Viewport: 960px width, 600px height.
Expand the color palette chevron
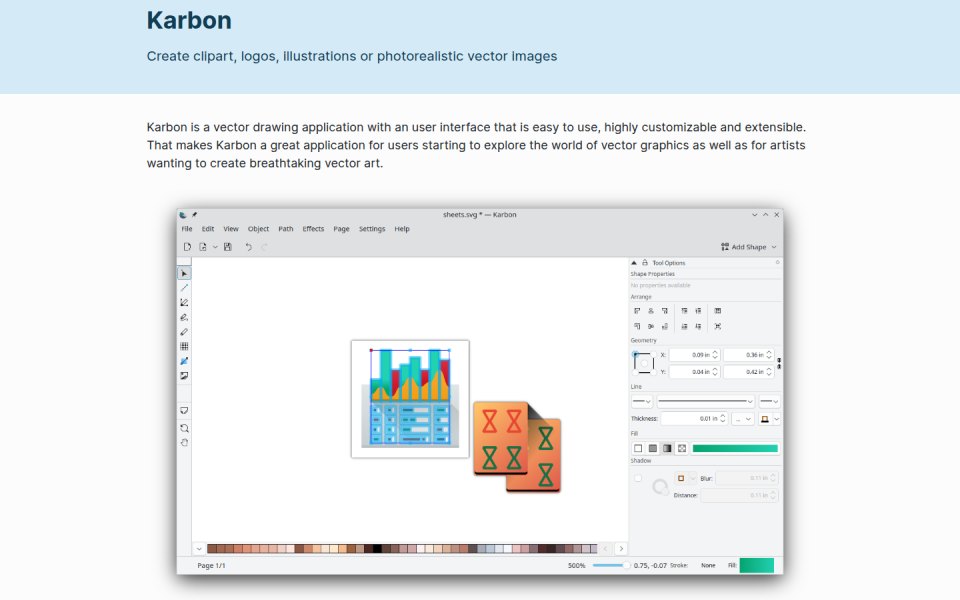pos(199,549)
